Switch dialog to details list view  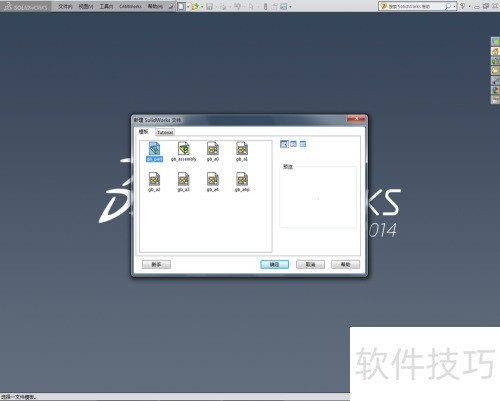point(303,144)
